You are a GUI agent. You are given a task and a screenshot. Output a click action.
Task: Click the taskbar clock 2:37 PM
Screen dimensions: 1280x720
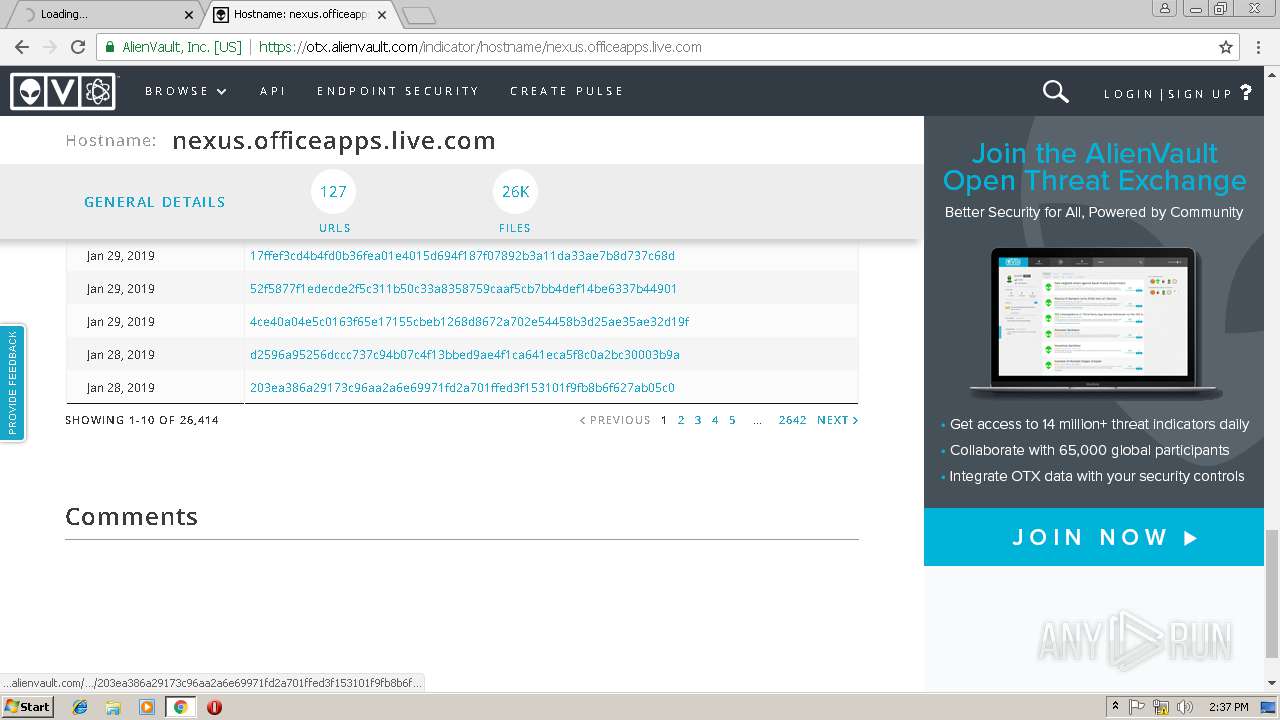coord(1229,707)
